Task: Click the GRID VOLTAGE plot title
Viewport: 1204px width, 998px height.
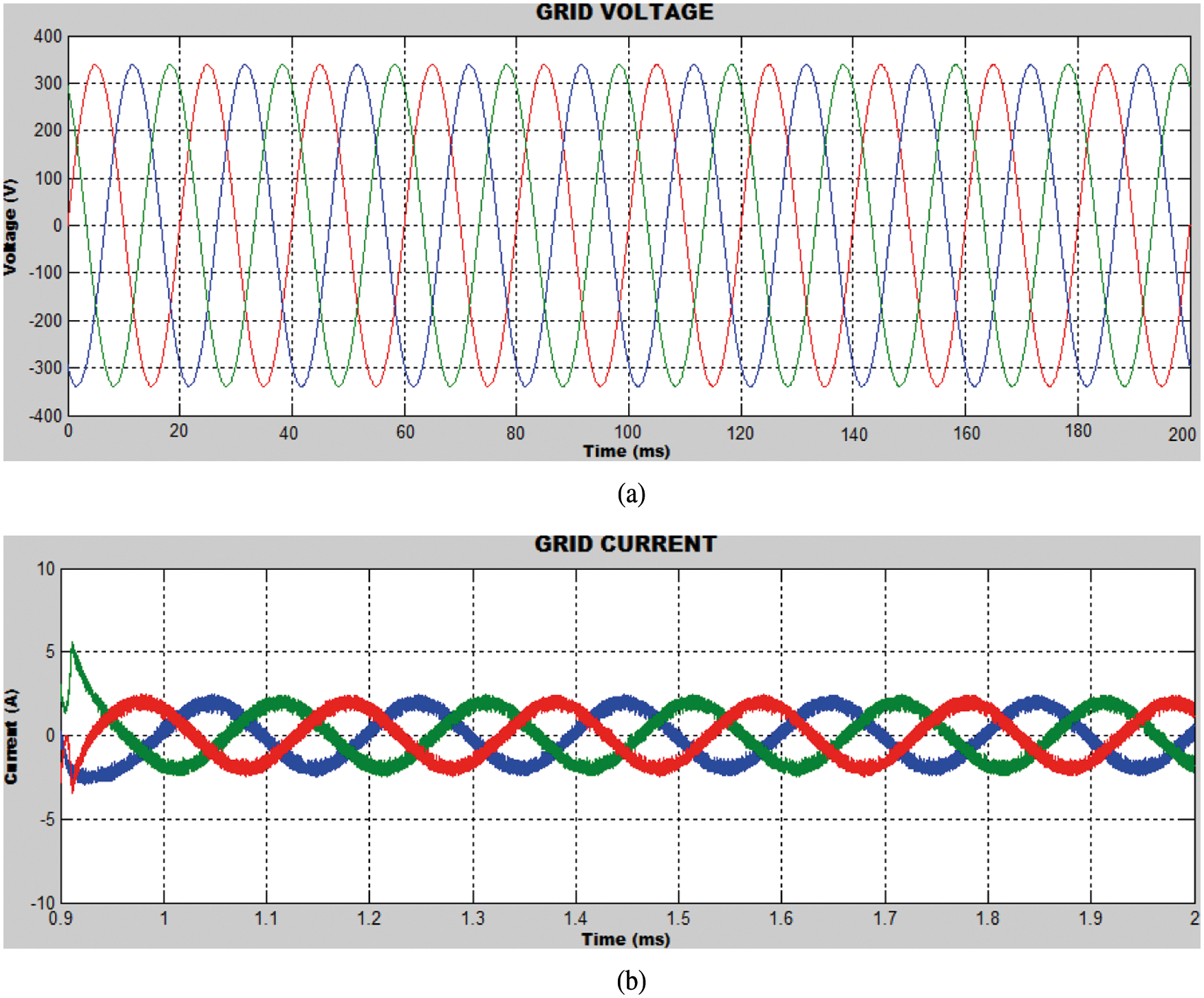Action: pyautogui.click(x=624, y=12)
